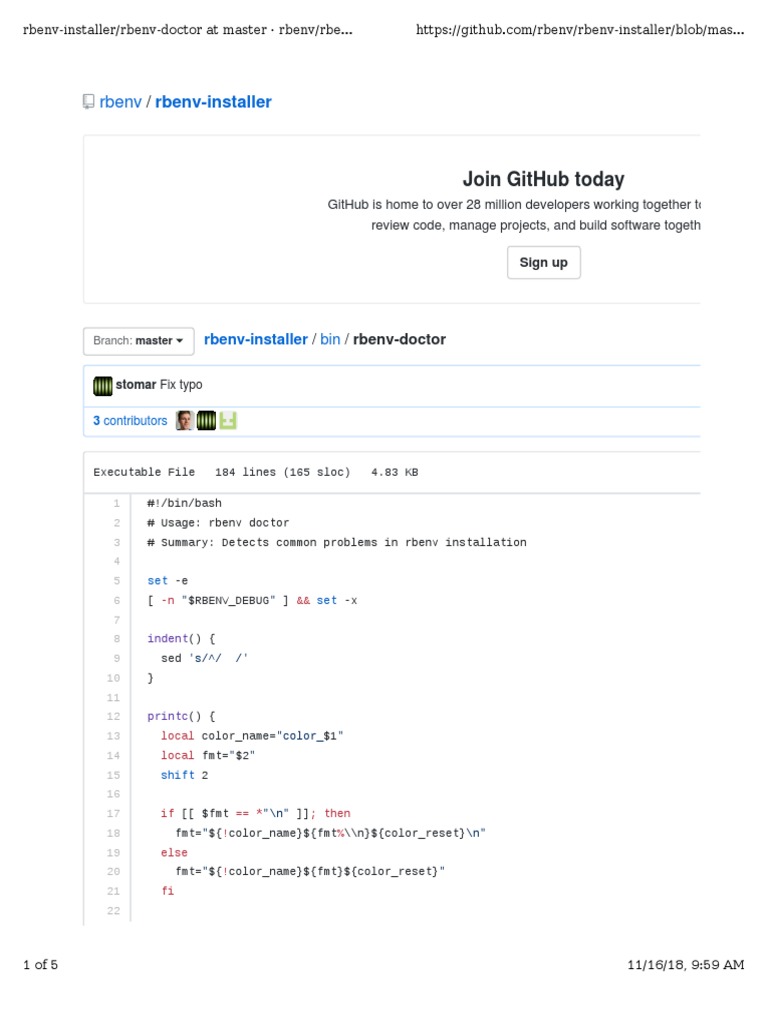Click the Sign up button

[543, 263]
